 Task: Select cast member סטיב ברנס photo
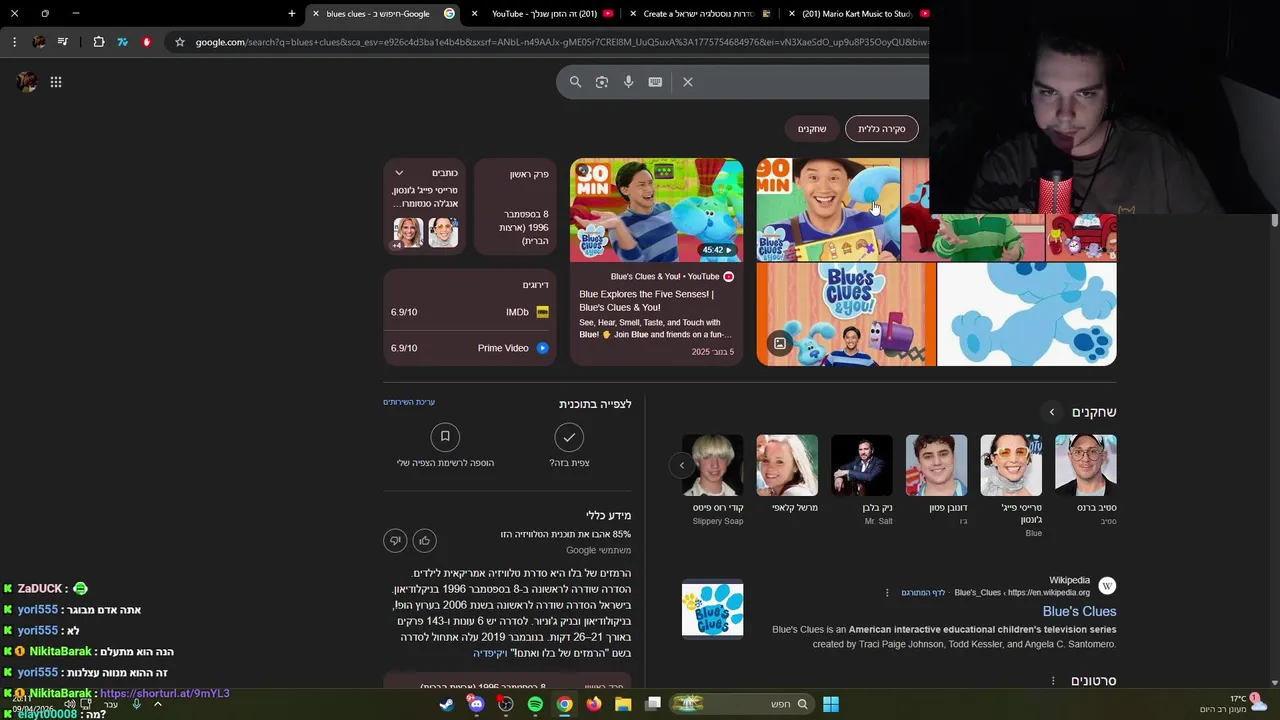click(x=1086, y=465)
